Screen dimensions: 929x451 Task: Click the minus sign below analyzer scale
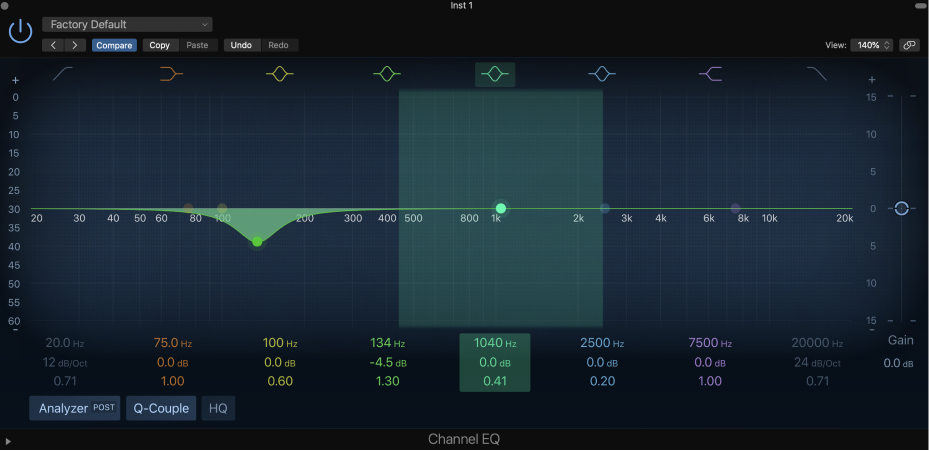(15, 330)
